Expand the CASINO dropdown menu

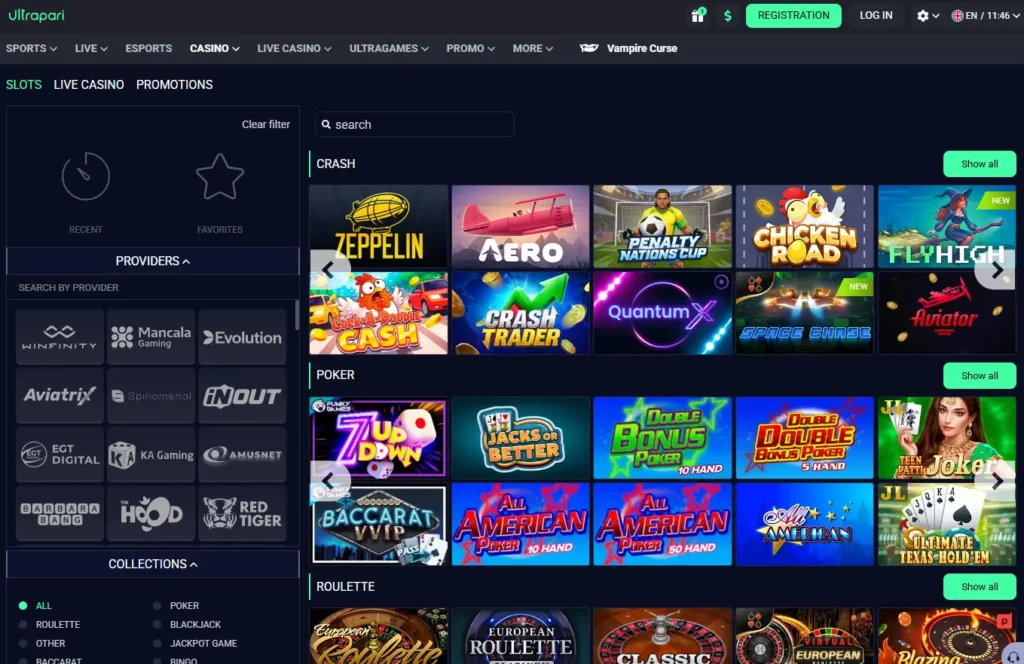click(214, 48)
